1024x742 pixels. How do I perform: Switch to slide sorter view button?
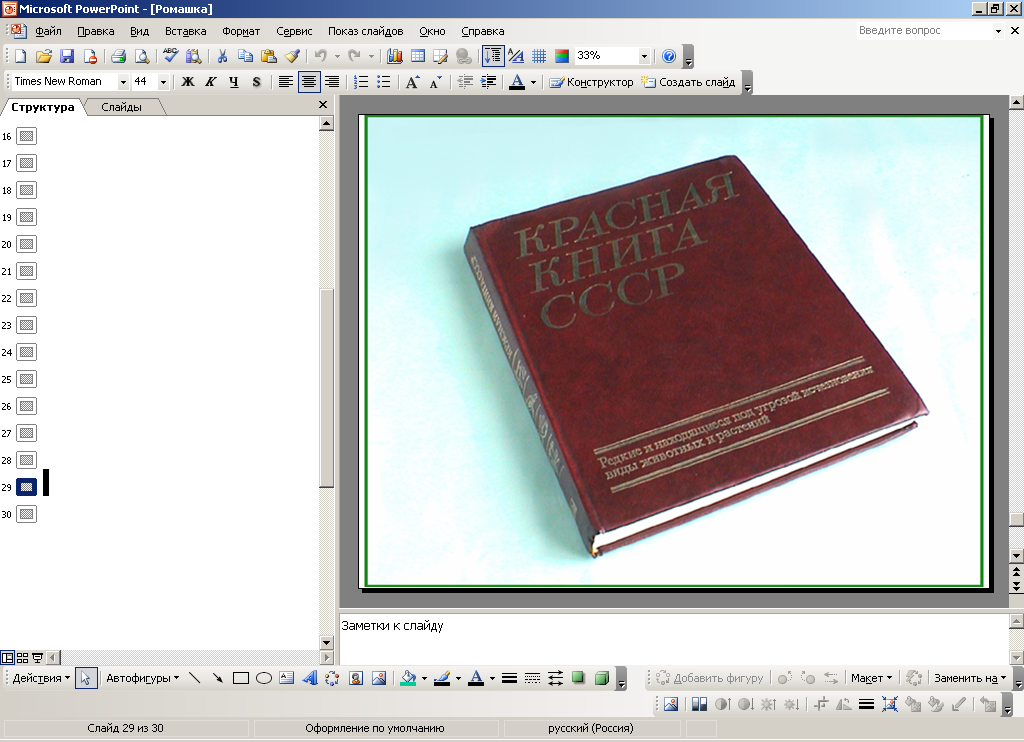[22, 658]
